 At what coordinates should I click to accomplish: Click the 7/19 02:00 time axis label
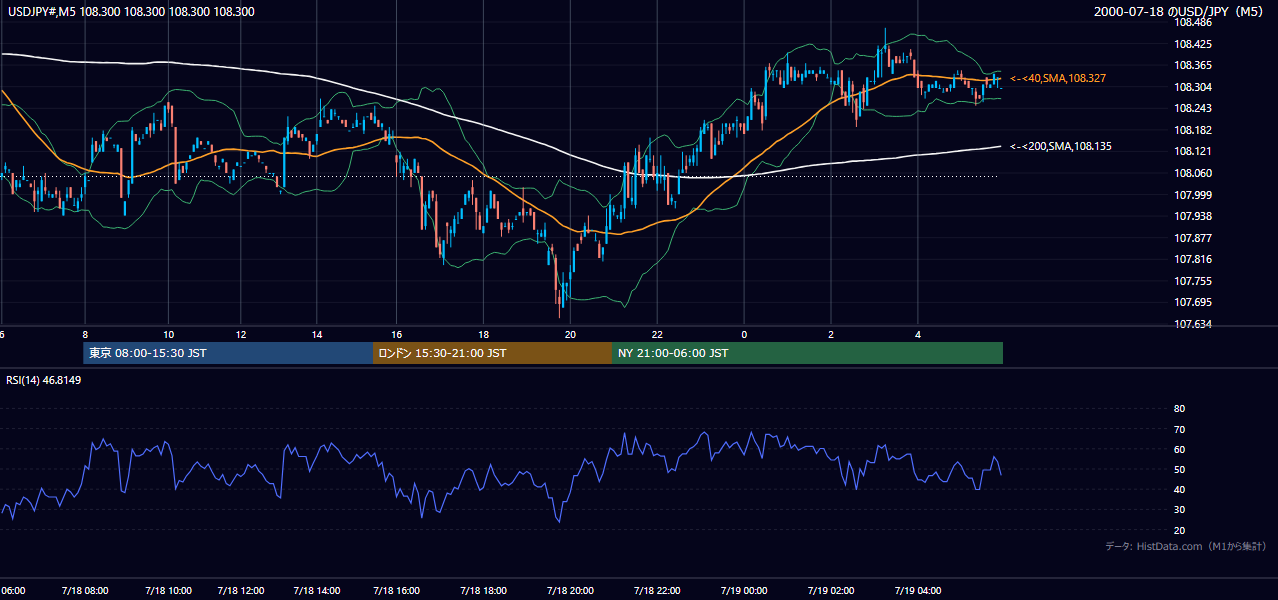coord(831,590)
